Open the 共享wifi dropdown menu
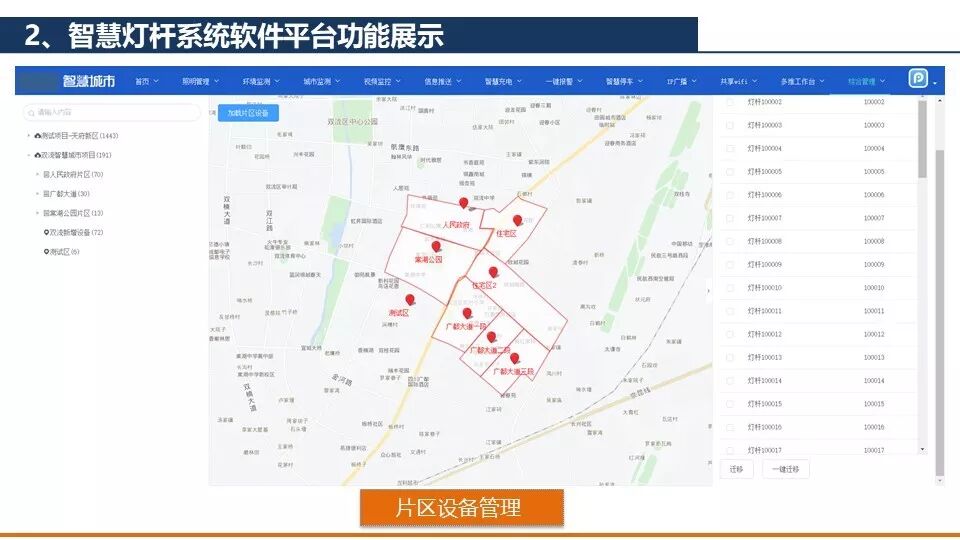Image resolution: width=960 pixels, height=540 pixels. tap(739, 81)
